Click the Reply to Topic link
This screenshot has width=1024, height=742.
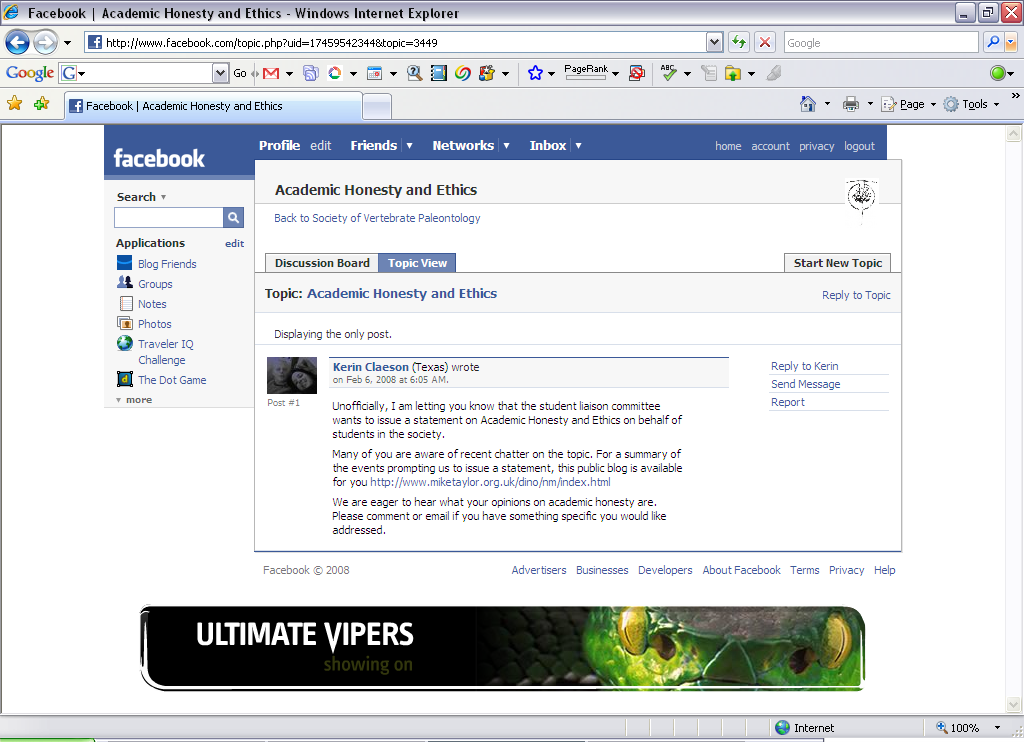[x=856, y=295]
